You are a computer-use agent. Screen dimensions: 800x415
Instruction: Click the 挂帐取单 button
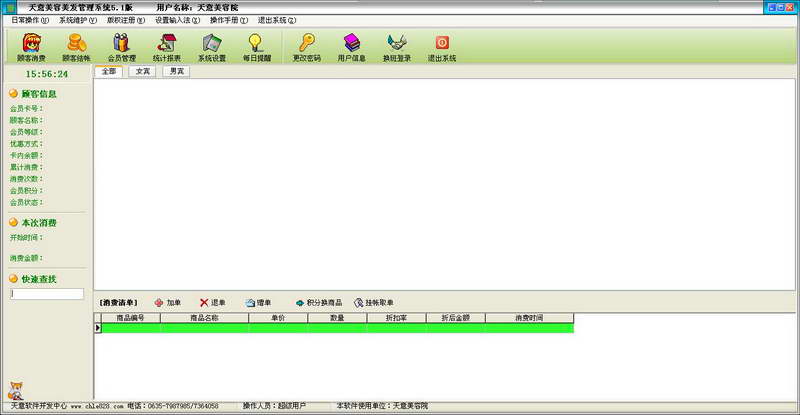point(374,303)
